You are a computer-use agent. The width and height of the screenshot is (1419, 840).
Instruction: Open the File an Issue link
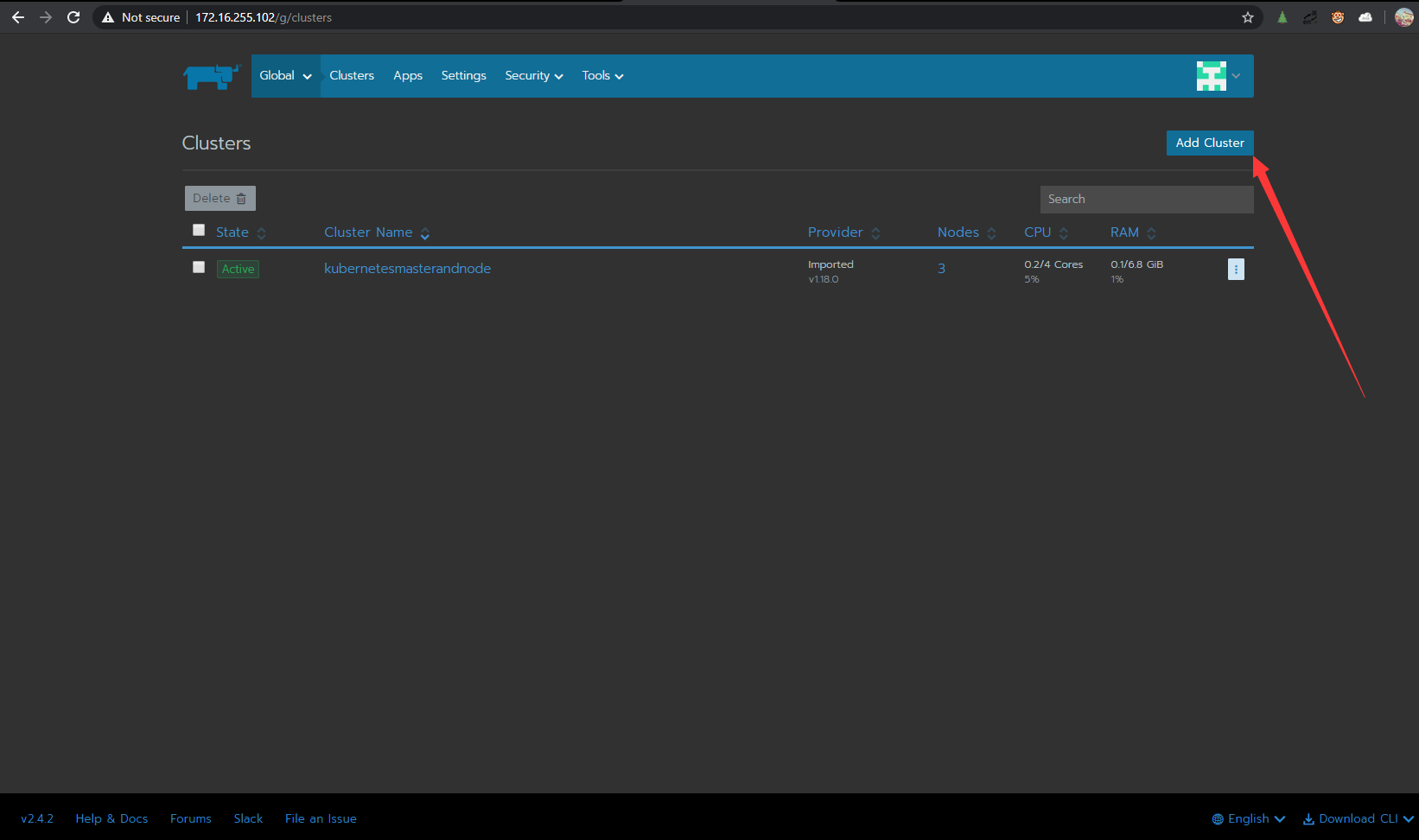(x=321, y=818)
